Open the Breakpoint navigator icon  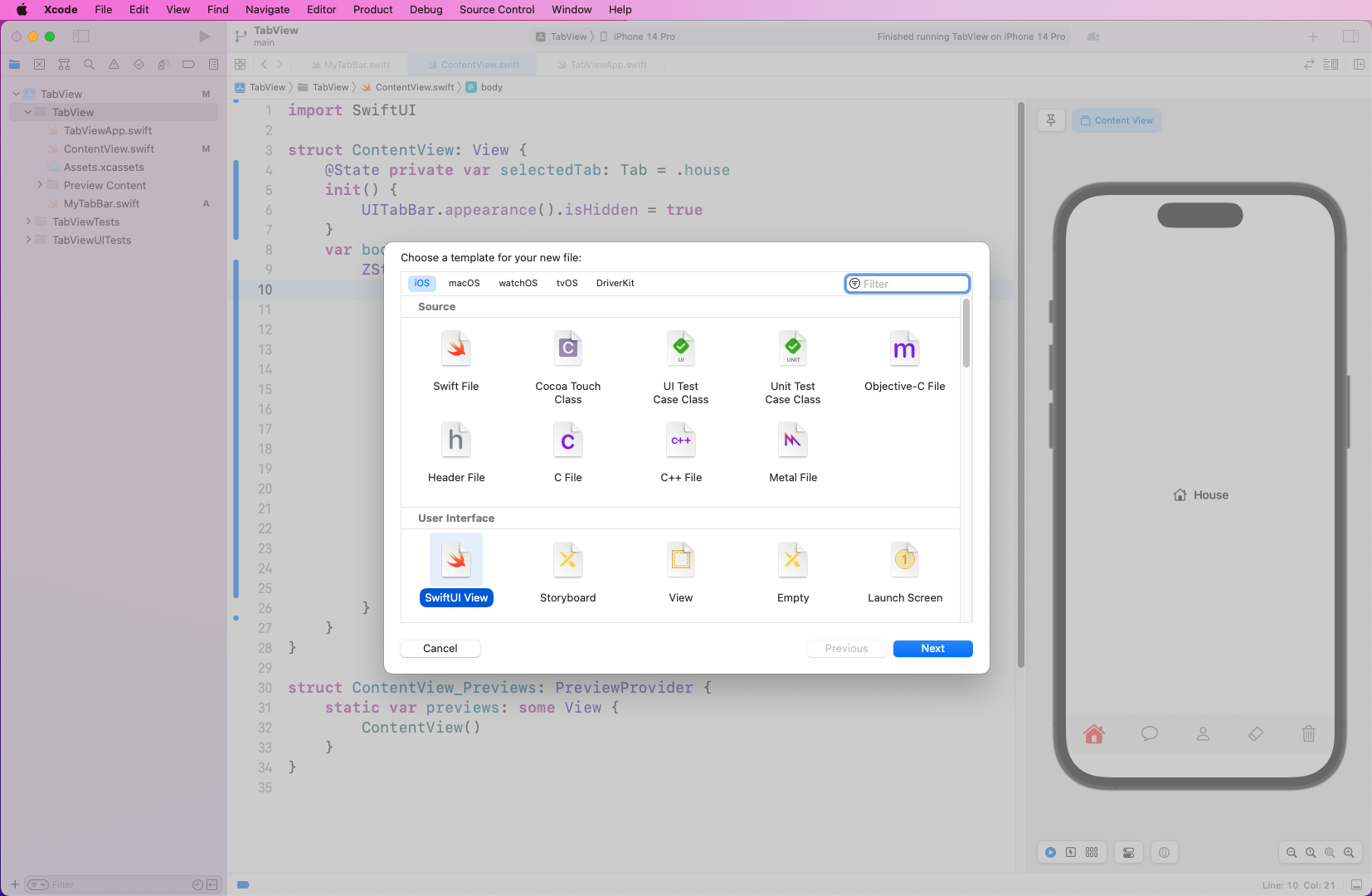[x=188, y=65]
